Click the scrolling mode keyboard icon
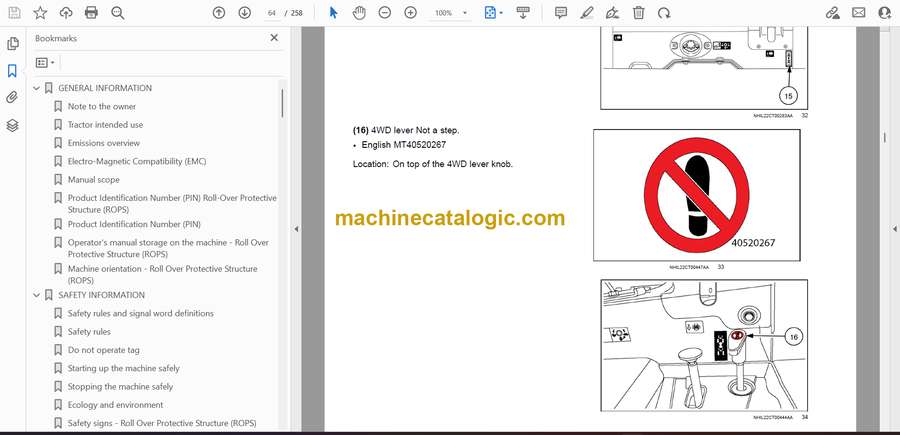 pos(523,13)
